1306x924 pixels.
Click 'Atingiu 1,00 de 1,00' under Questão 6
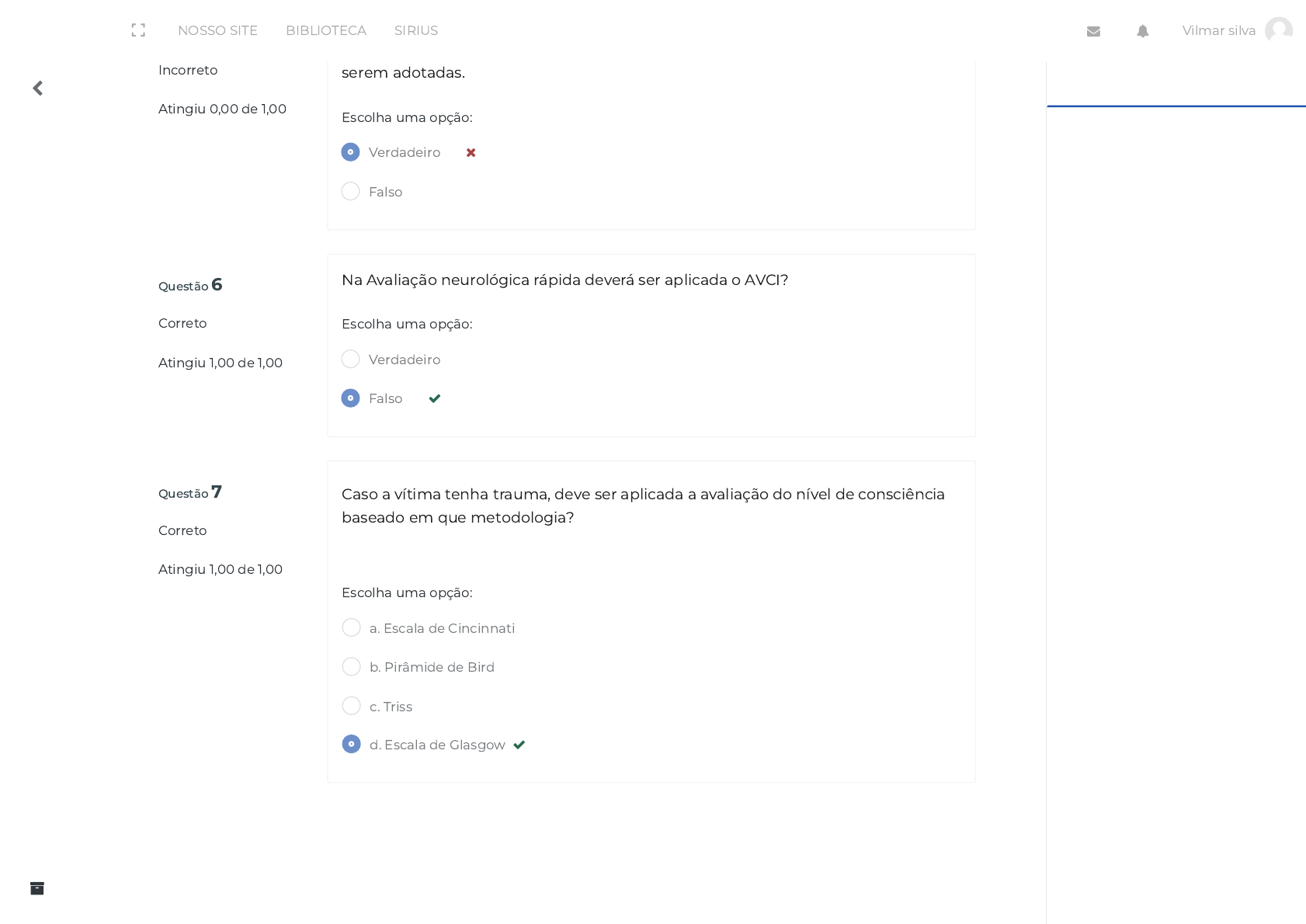(221, 363)
